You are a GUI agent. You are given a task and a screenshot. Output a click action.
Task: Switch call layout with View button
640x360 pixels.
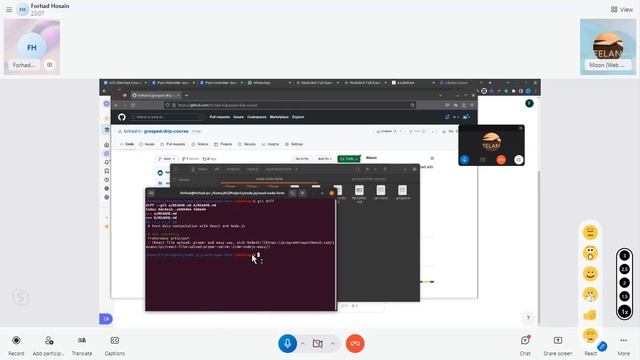pyautogui.click(x=622, y=9)
